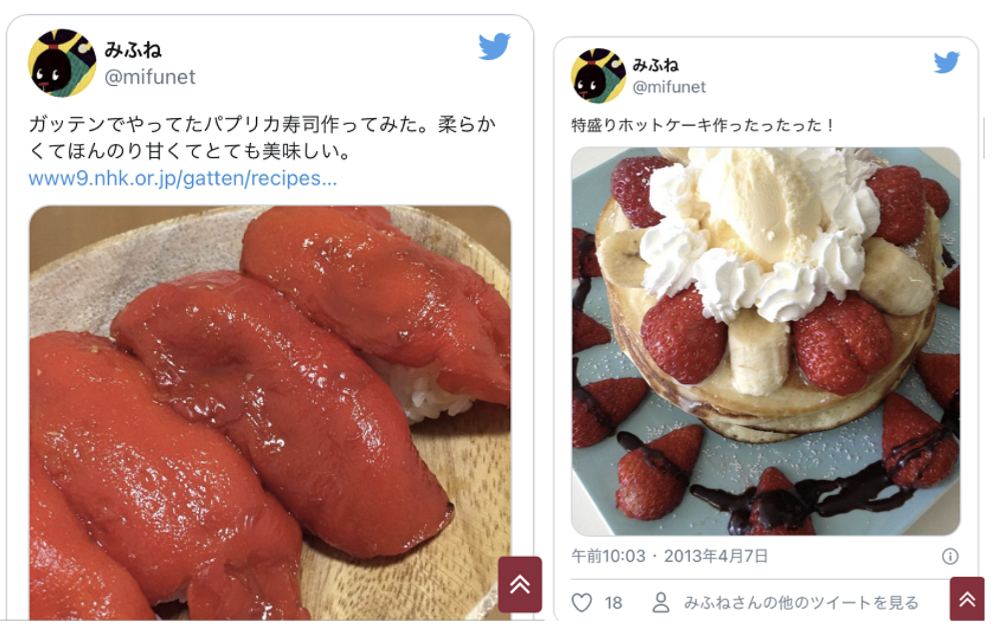Click the right red scroll-to-top arrow button
994x640 pixels.
tap(967, 599)
